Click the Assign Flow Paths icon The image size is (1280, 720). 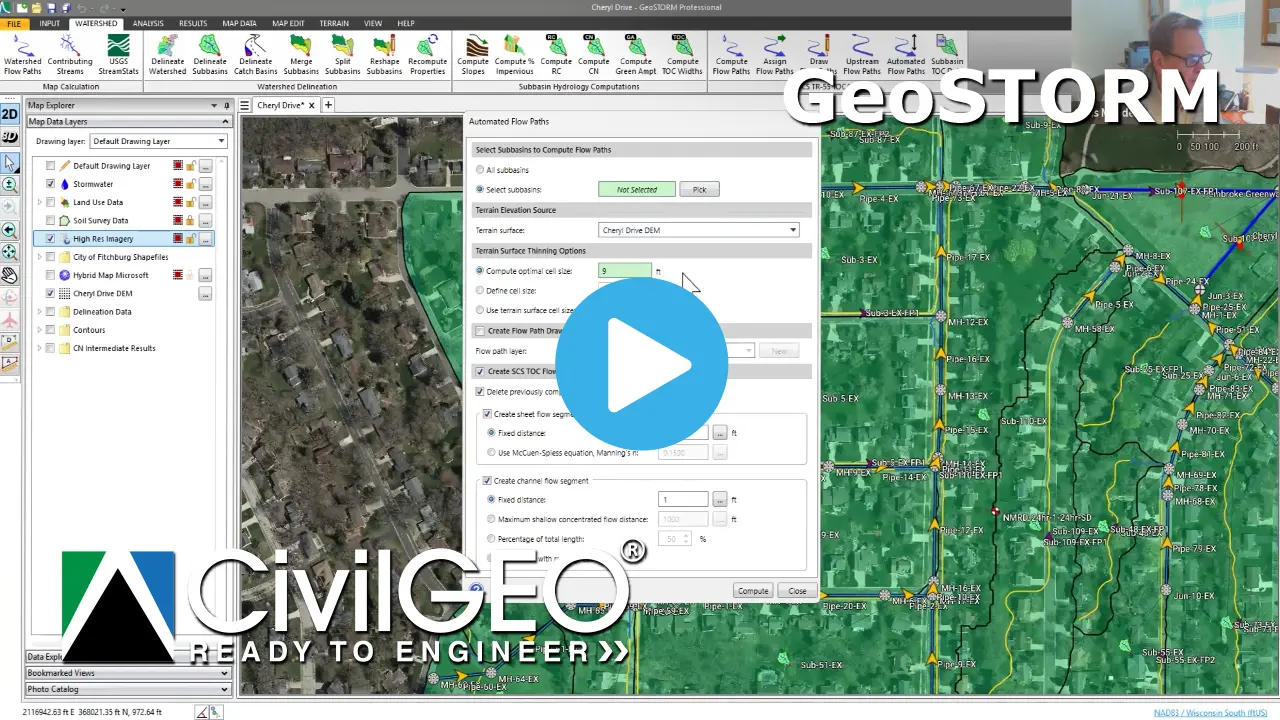click(x=774, y=54)
